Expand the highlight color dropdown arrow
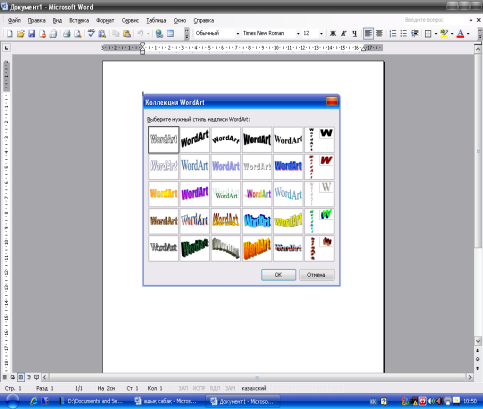This screenshot has width=483, height=409. [x=452, y=34]
